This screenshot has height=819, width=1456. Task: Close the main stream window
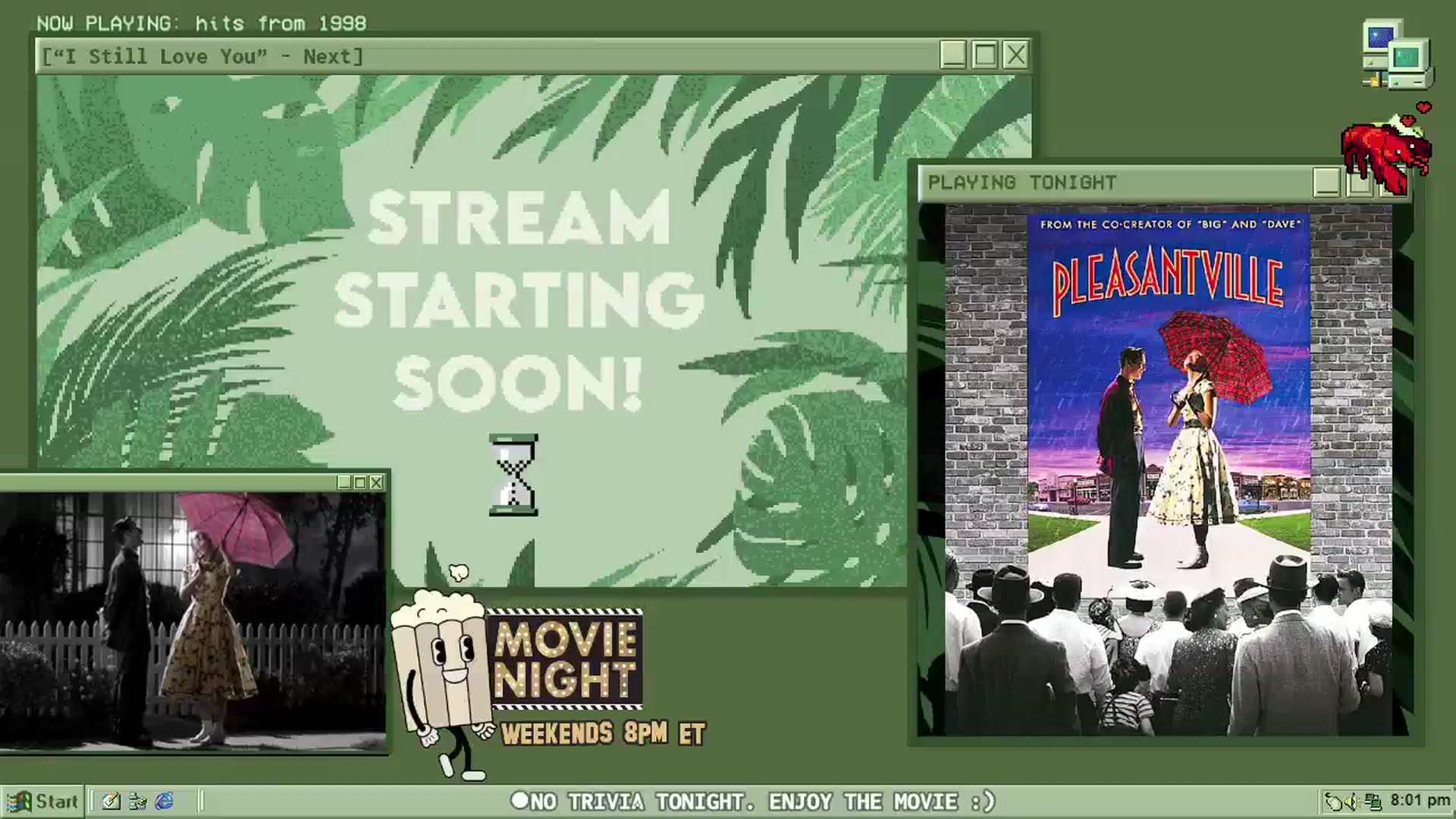pyautogui.click(x=1016, y=55)
